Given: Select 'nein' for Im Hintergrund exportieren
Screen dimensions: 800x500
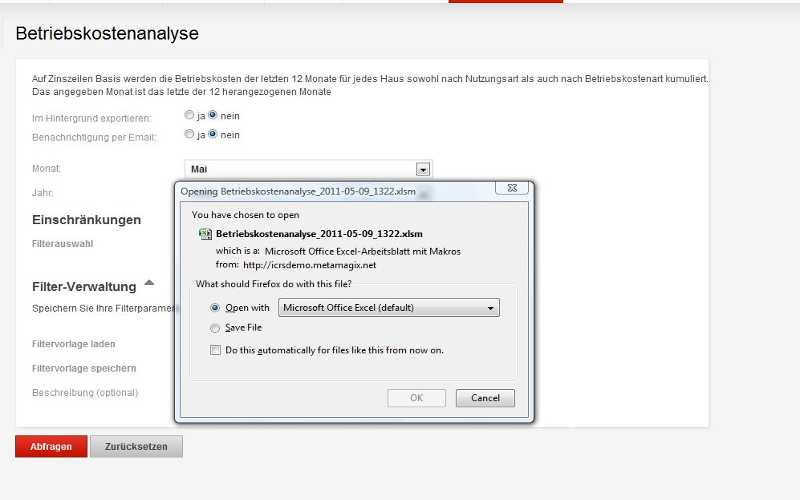Looking at the screenshot, I should 213,115.
